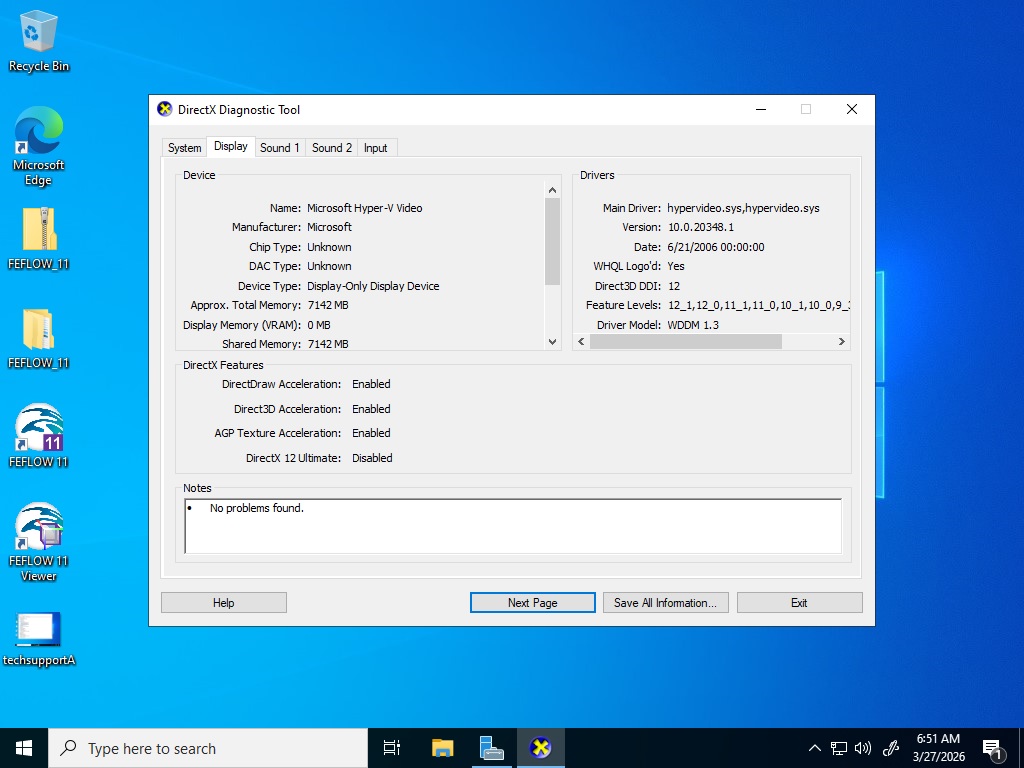Click in the taskbar search box
The image size is (1024, 768).
click(x=208, y=748)
